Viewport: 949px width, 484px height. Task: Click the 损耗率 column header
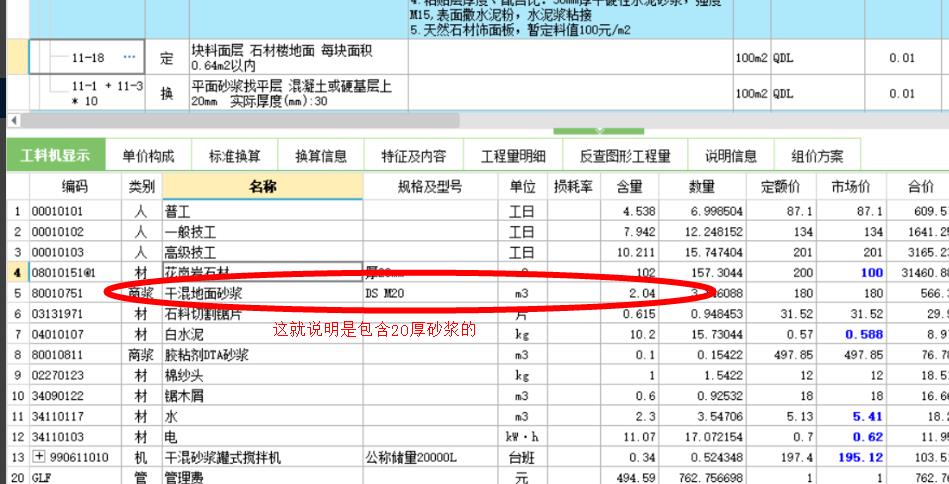(574, 186)
